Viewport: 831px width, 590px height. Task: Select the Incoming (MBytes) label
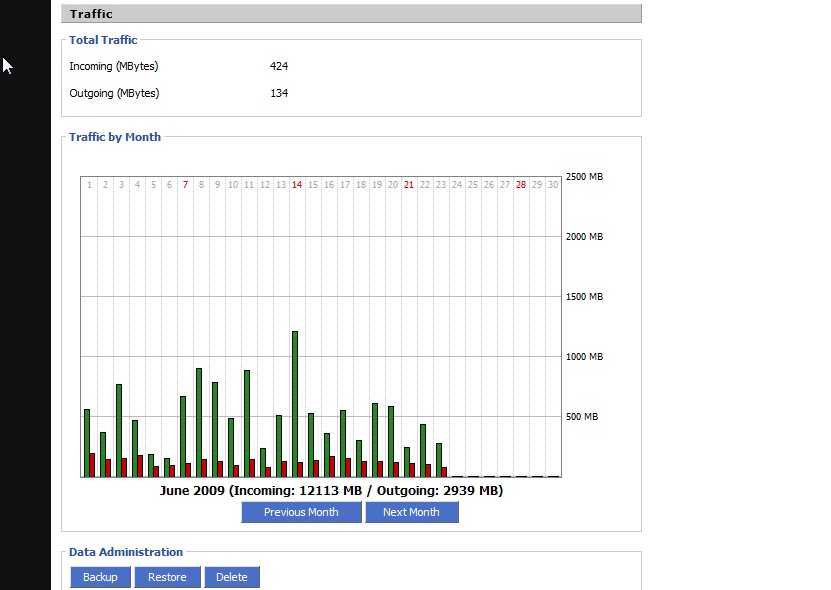[114, 66]
